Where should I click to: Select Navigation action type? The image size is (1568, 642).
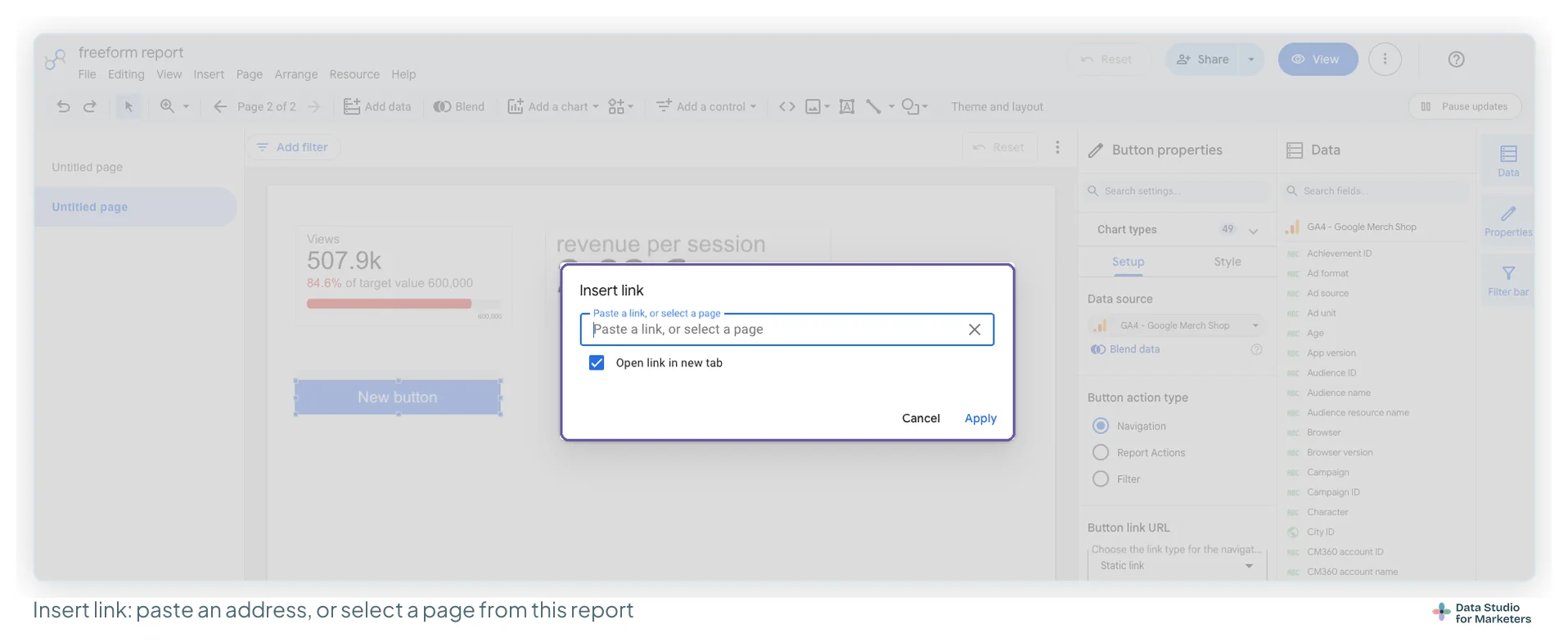[x=1101, y=426]
